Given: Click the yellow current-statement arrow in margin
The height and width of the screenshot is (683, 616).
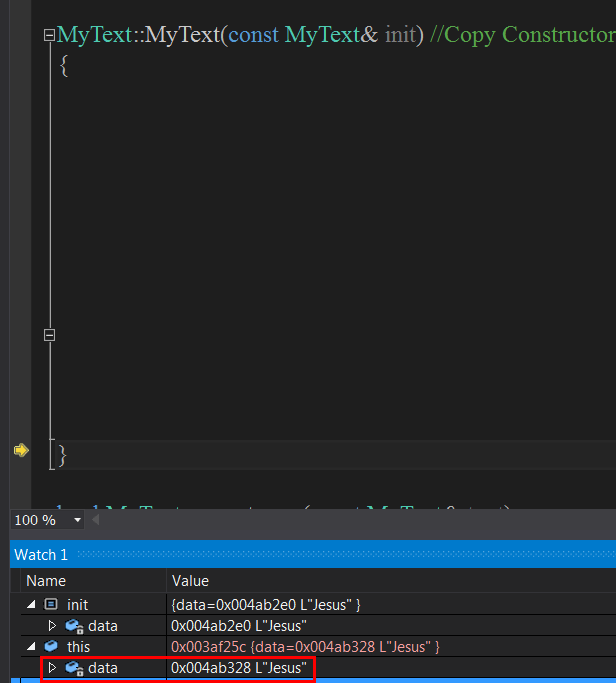Looking at the screenshot, I should coord(21,450).
